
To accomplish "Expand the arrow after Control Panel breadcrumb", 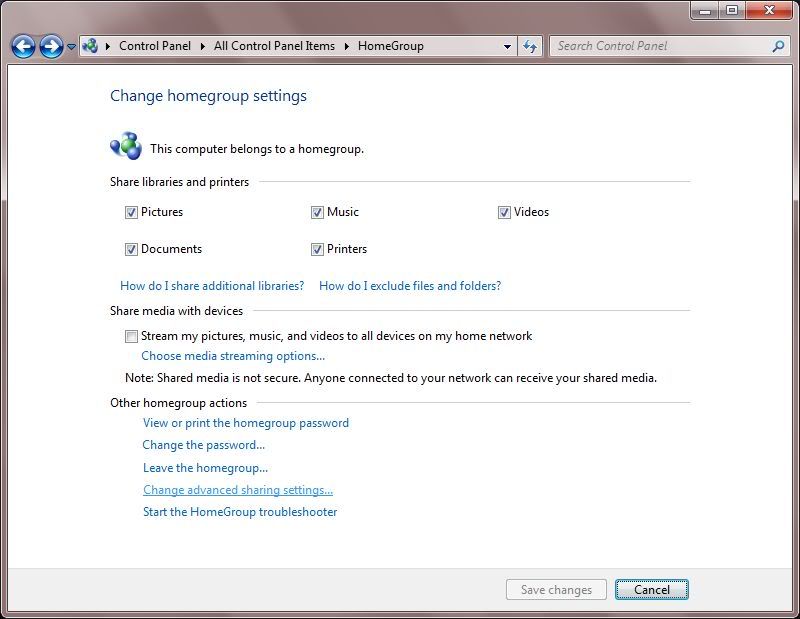I will (203, 46).
